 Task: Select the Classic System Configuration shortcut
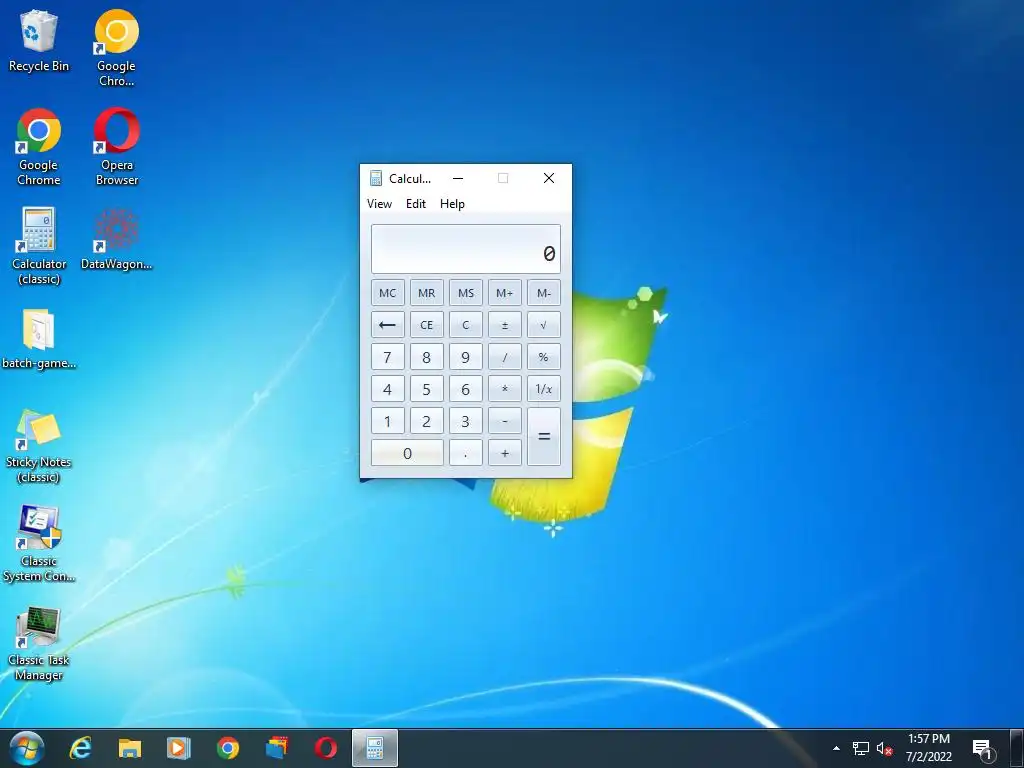click(x=39, y=544)
